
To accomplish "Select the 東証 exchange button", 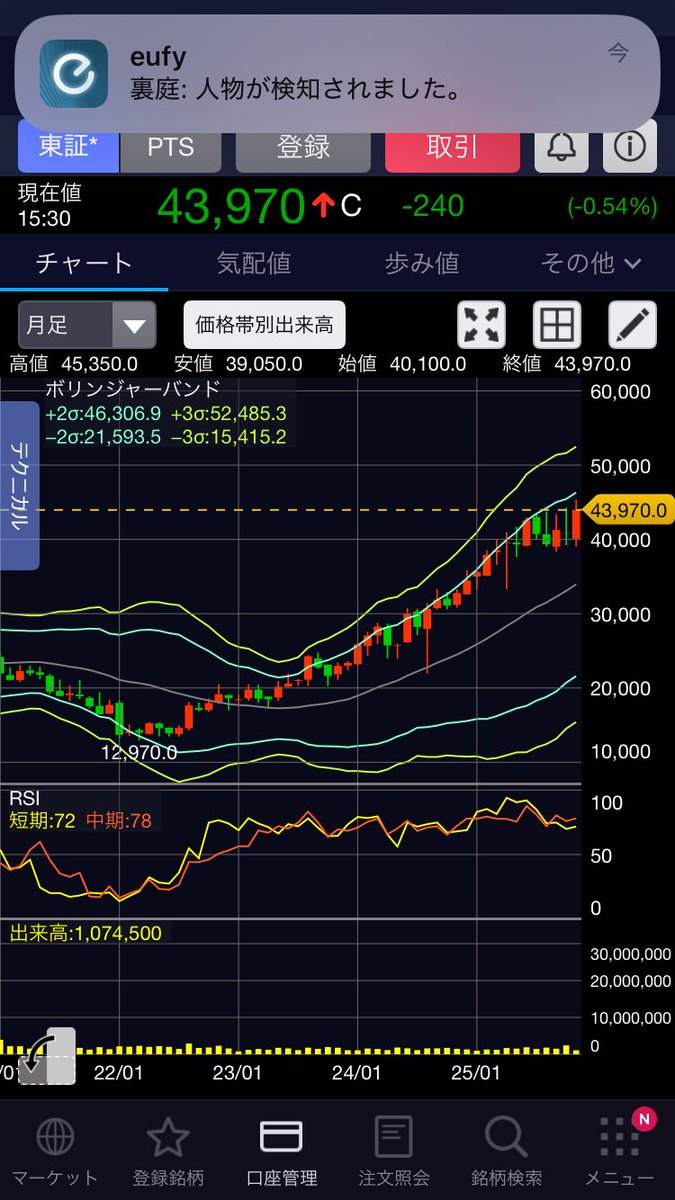I will 68,148.
